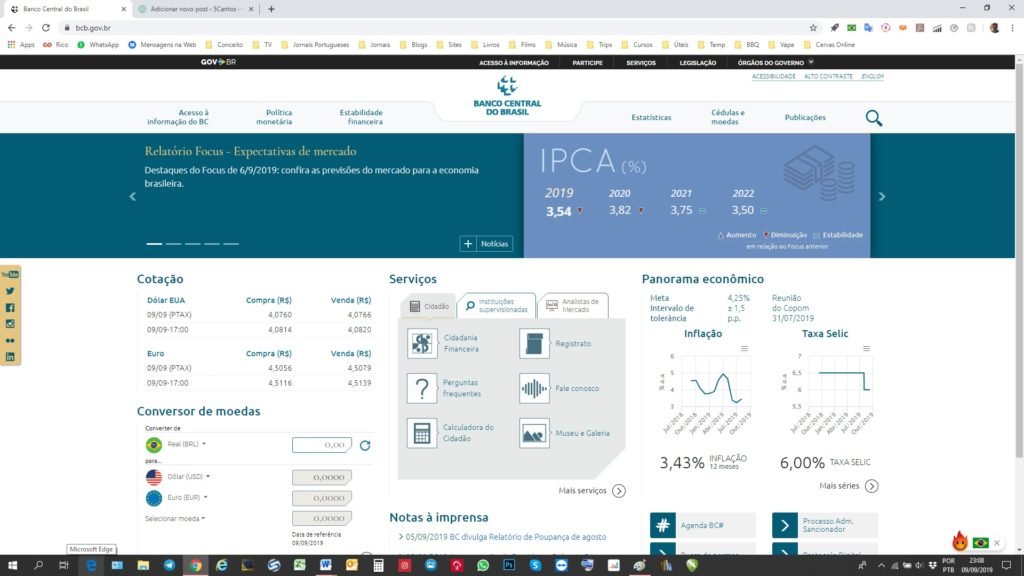Open the Fale conosco sound wave icon

pos(534,389)
